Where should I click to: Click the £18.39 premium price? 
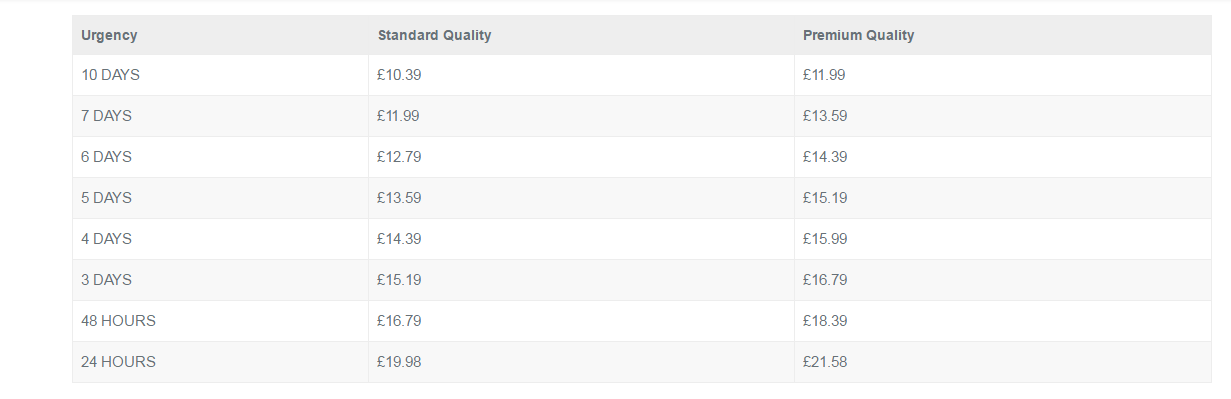click(x=825, y=321)
